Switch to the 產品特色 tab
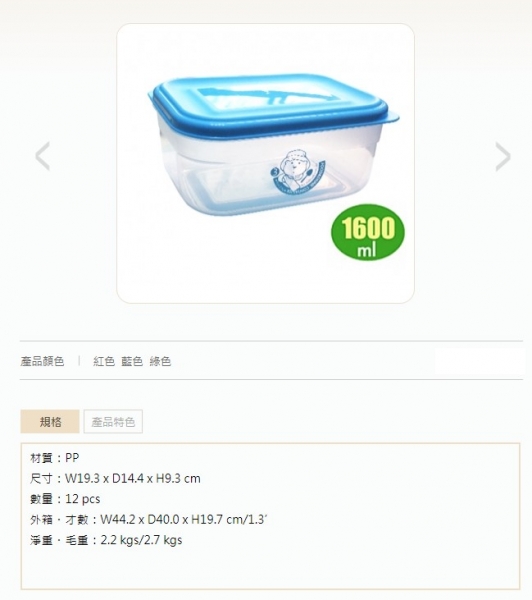The image size is (532, 600). tap(113, 421)
